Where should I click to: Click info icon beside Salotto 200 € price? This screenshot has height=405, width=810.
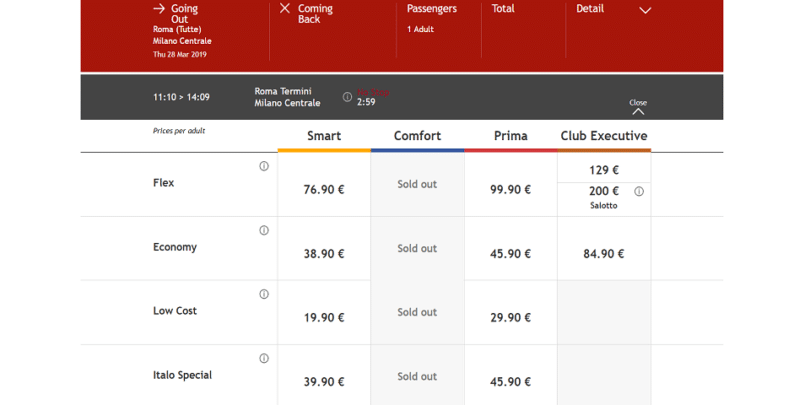[x=639, y=191]
